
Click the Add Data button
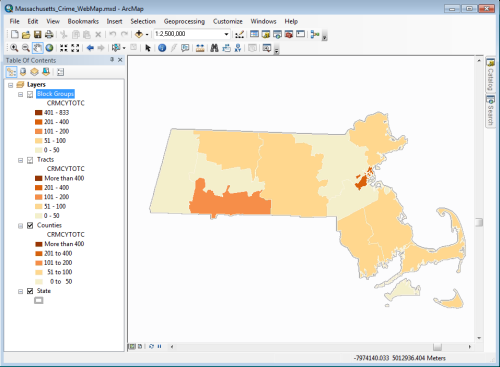139,34
